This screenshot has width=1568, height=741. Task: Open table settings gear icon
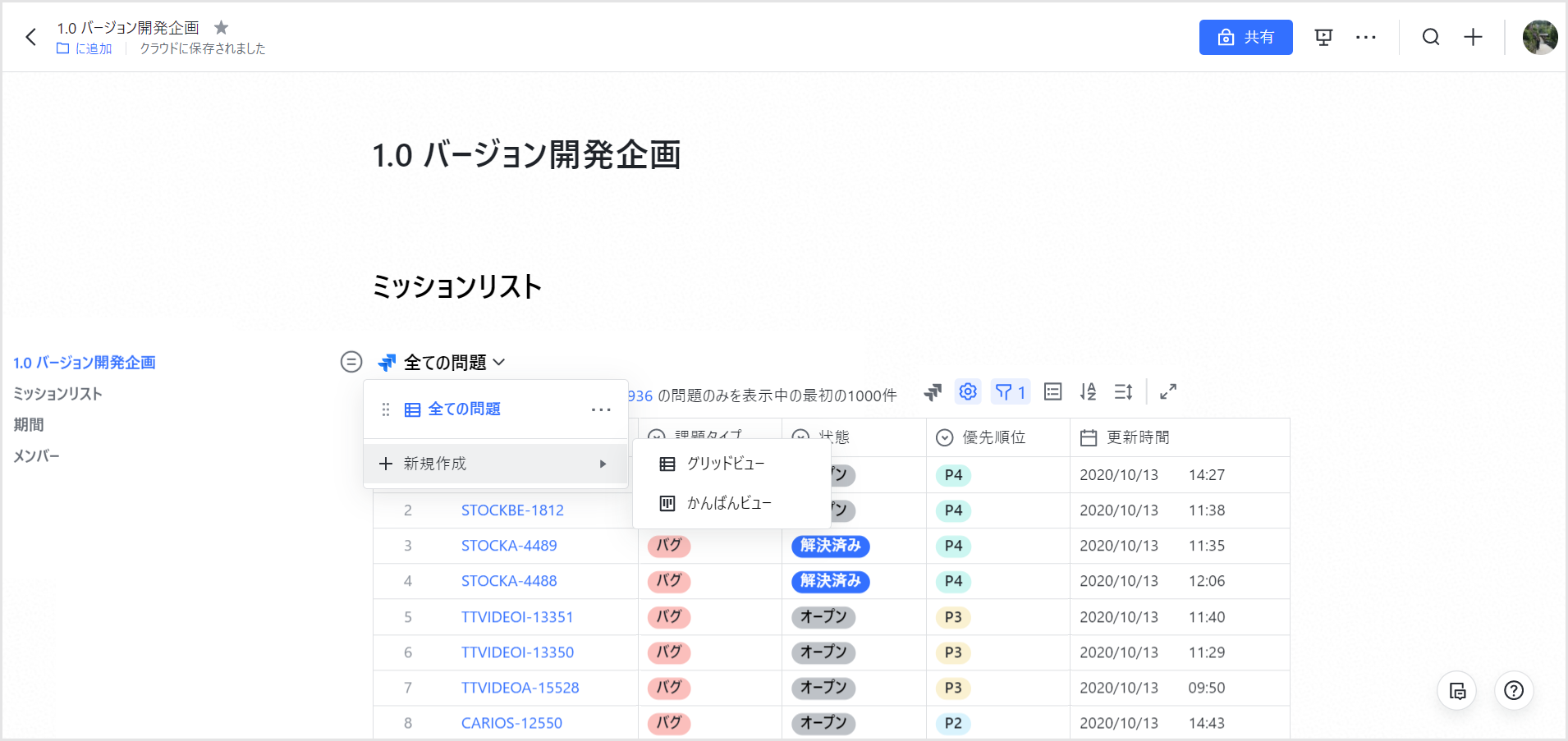click(x=968, y=392)
